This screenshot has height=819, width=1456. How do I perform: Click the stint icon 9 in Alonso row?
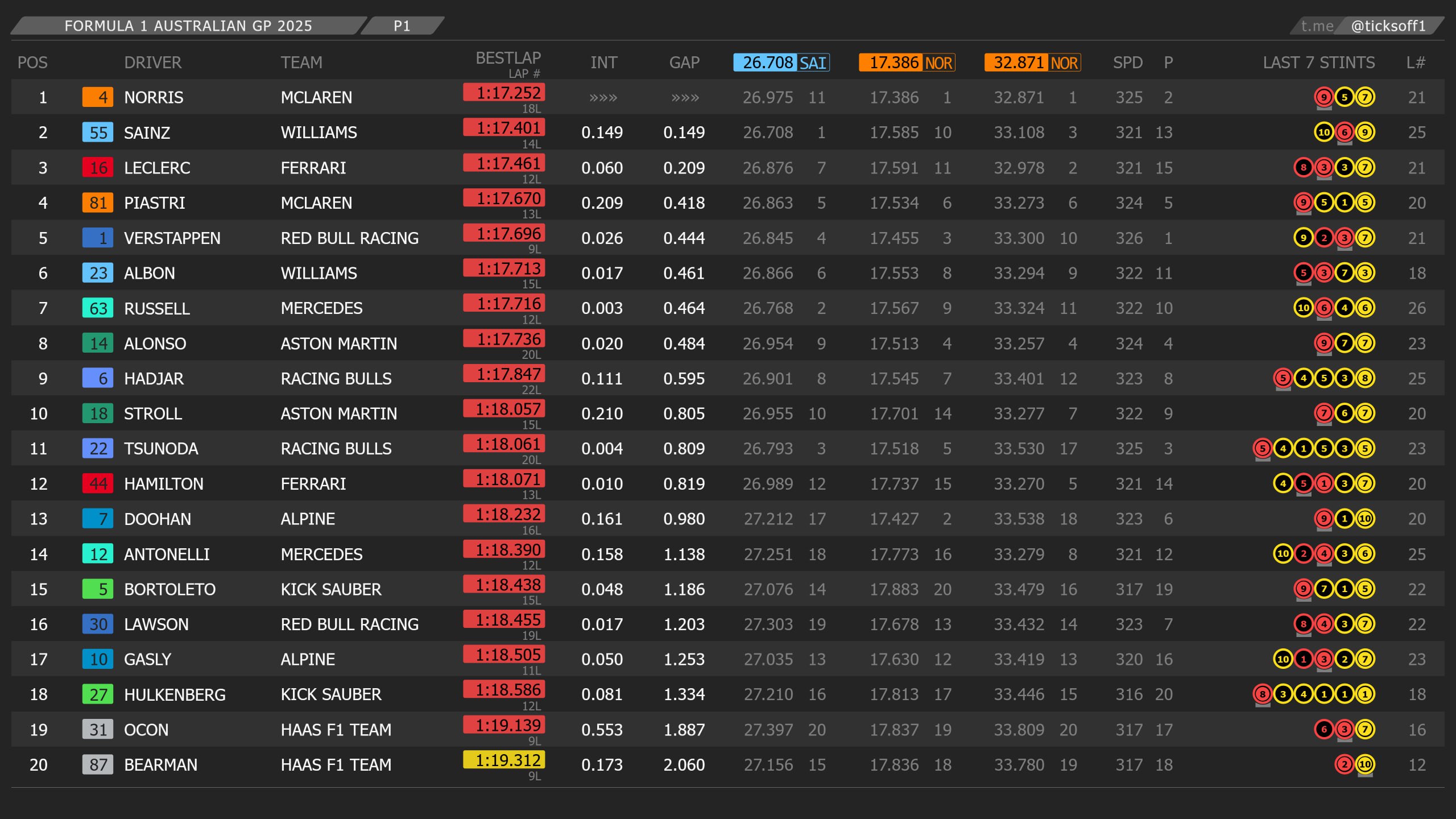1323,344
